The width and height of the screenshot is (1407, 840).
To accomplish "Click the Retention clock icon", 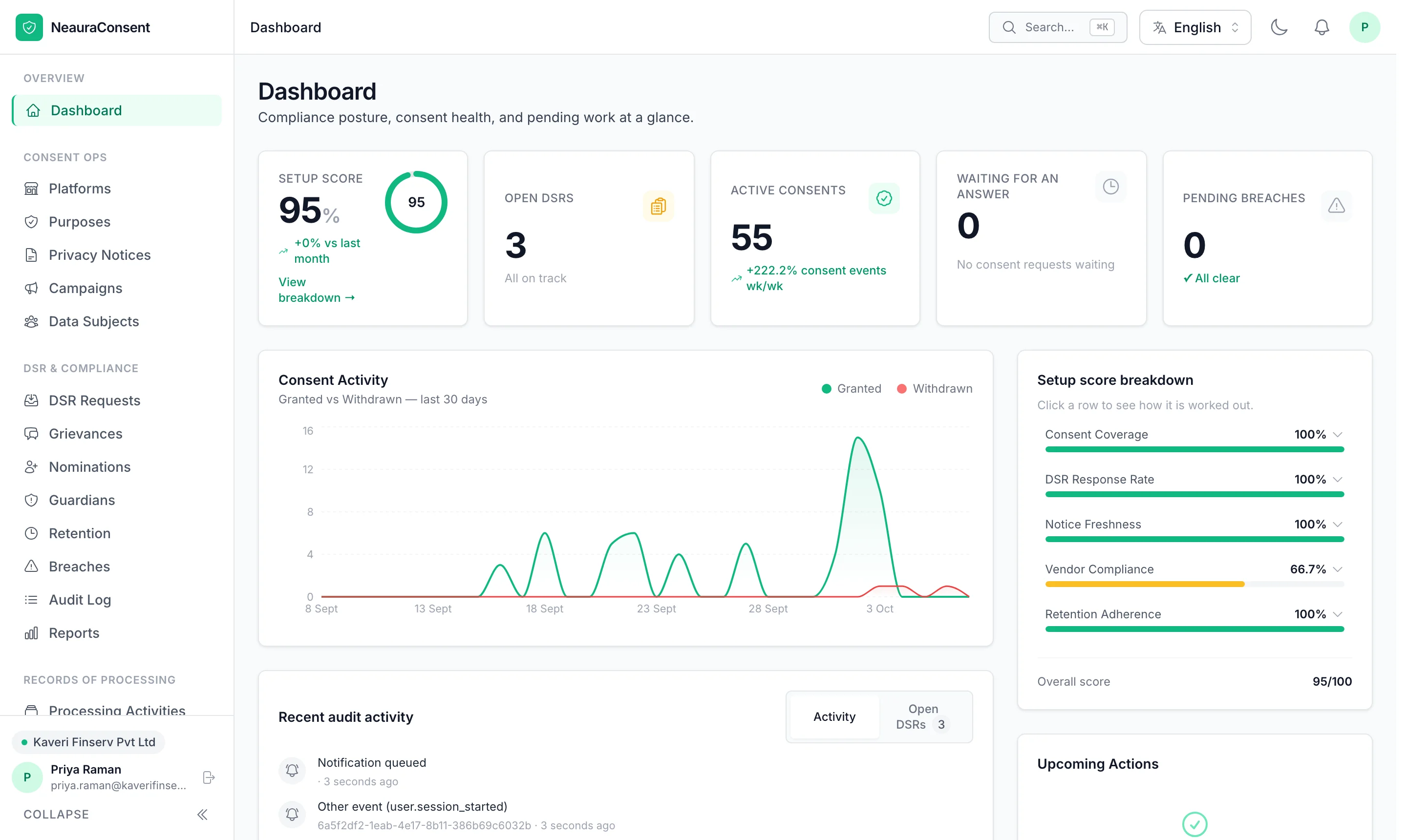I will click(x=31, y=533).
